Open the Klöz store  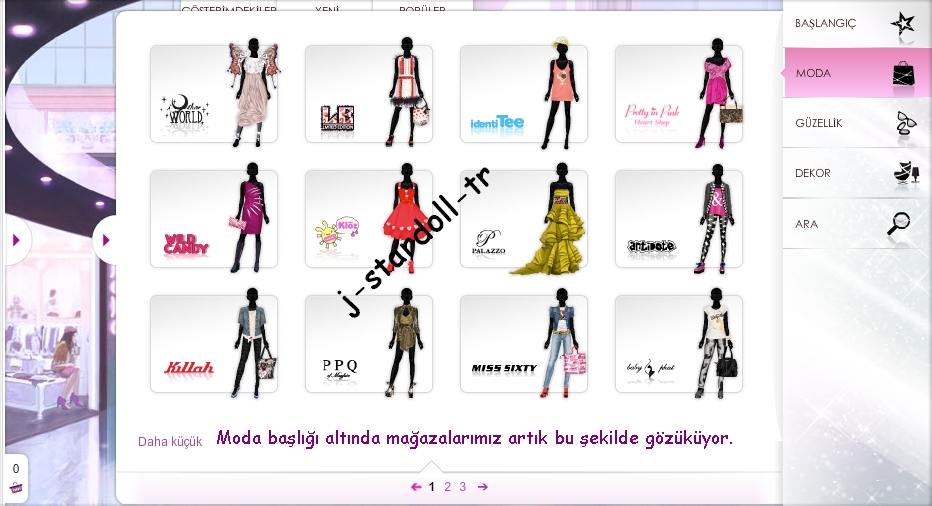pos(369,219)
